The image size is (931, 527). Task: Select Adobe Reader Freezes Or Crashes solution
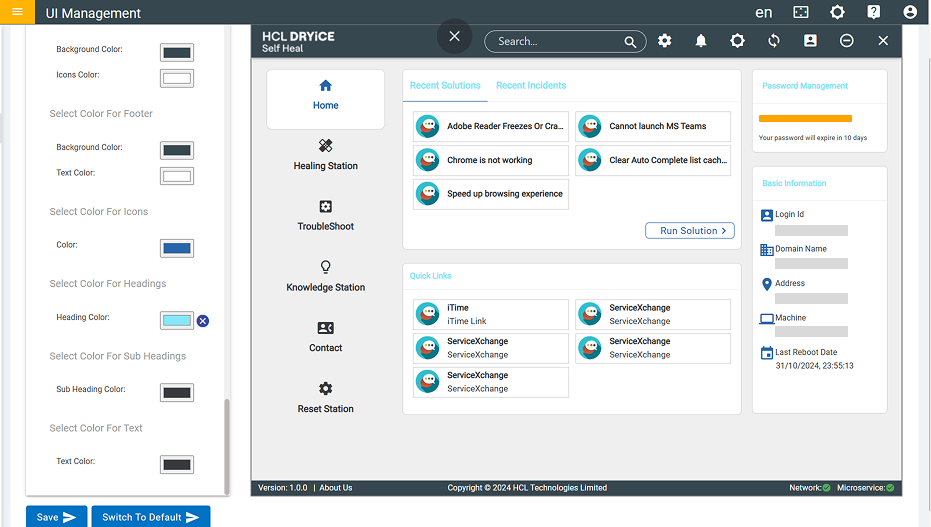click(491, 126)
